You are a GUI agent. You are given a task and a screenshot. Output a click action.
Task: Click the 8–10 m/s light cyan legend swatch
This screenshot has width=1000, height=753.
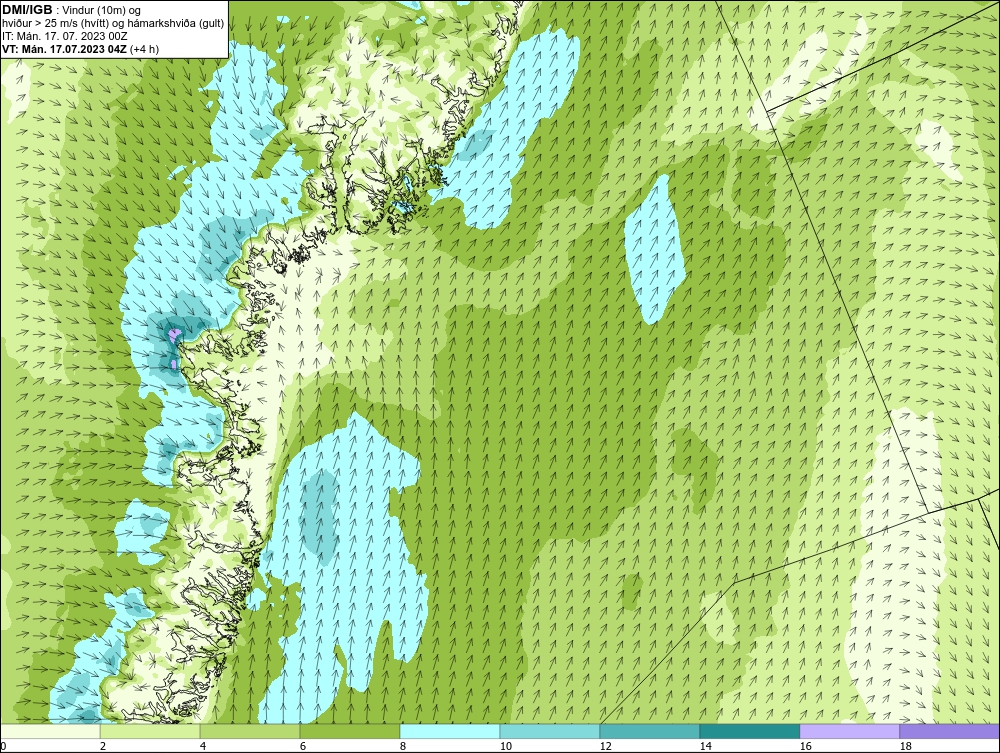click(x=450, y=732)
